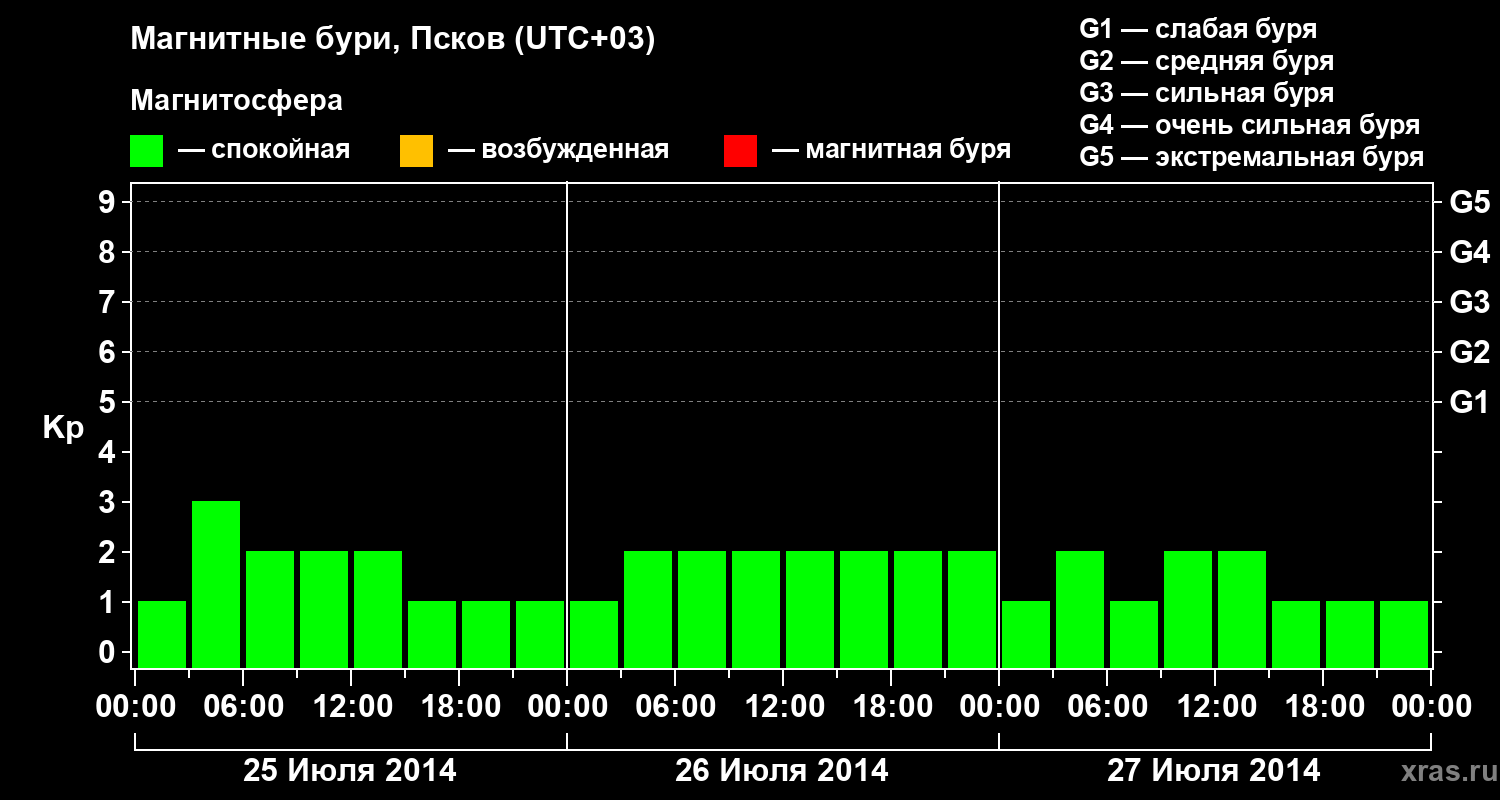Viewport: 1500px width, 800px height.
Task: Click the '12:00' time label for 26 Июля
Action: tap(783, 707)
